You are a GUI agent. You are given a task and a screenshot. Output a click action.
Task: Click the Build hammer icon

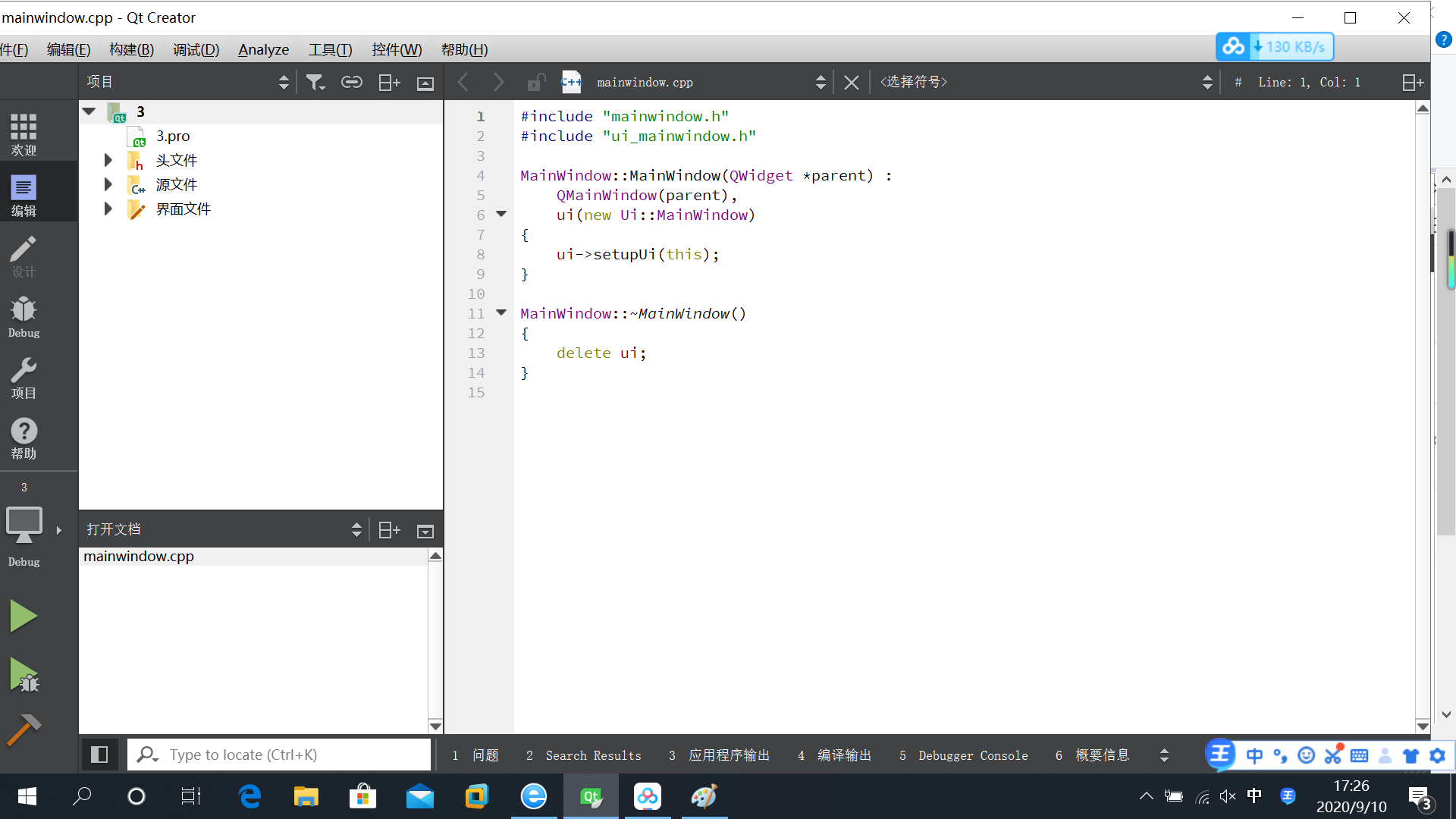pyautogui.click(x=24, y=730)
